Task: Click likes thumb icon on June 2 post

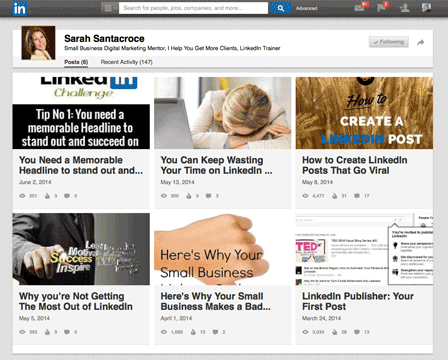Action: [x=47, y=196]
